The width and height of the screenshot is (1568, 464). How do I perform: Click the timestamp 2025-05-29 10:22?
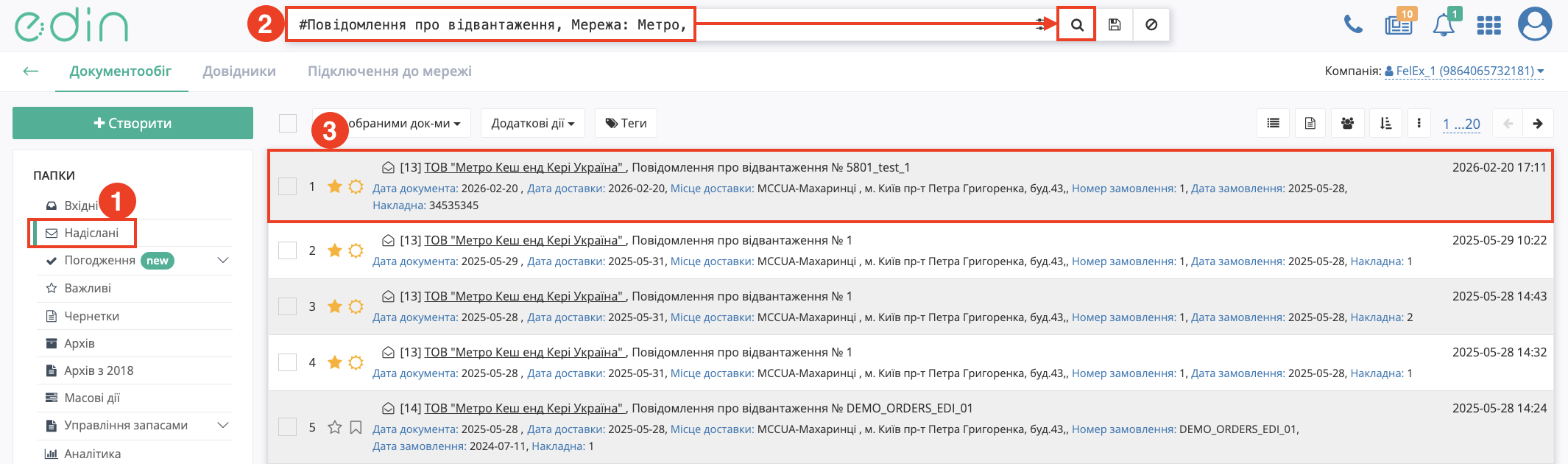tap(1499, 240)
